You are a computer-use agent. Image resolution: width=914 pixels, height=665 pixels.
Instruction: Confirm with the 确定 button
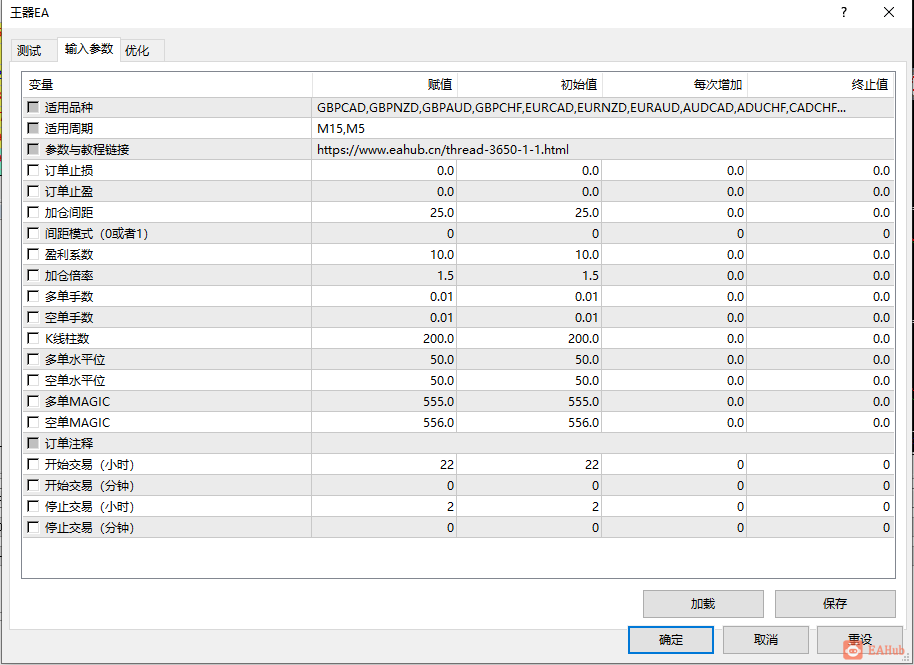671,640
